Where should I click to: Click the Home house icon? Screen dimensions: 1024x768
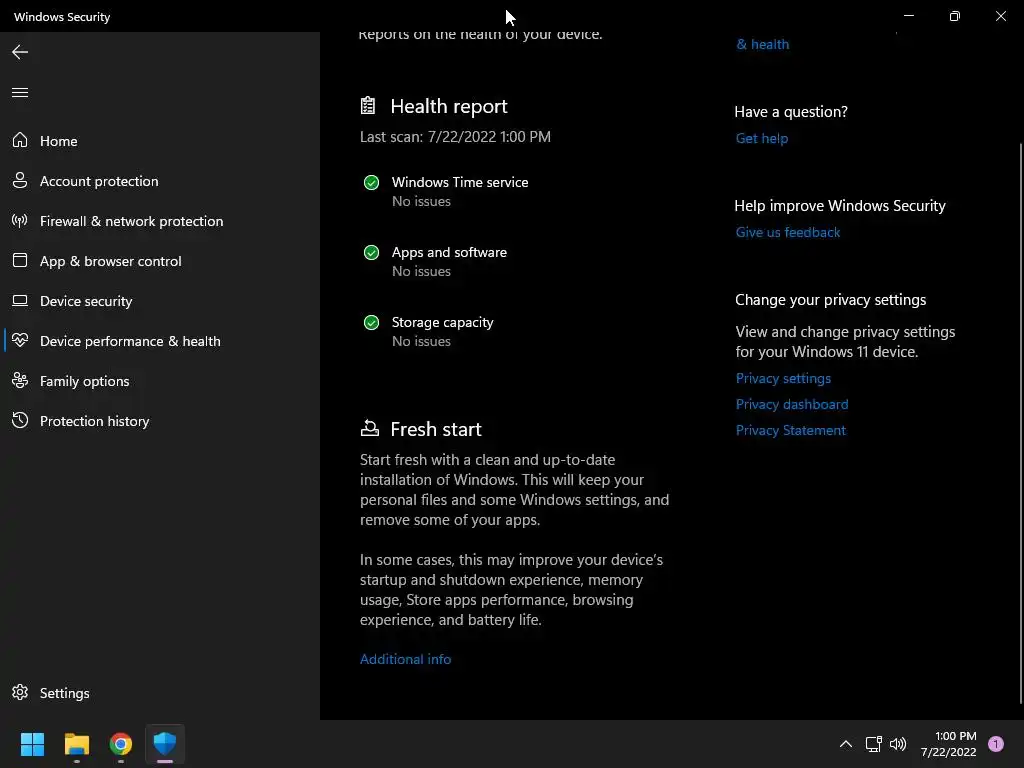point(20,140)
